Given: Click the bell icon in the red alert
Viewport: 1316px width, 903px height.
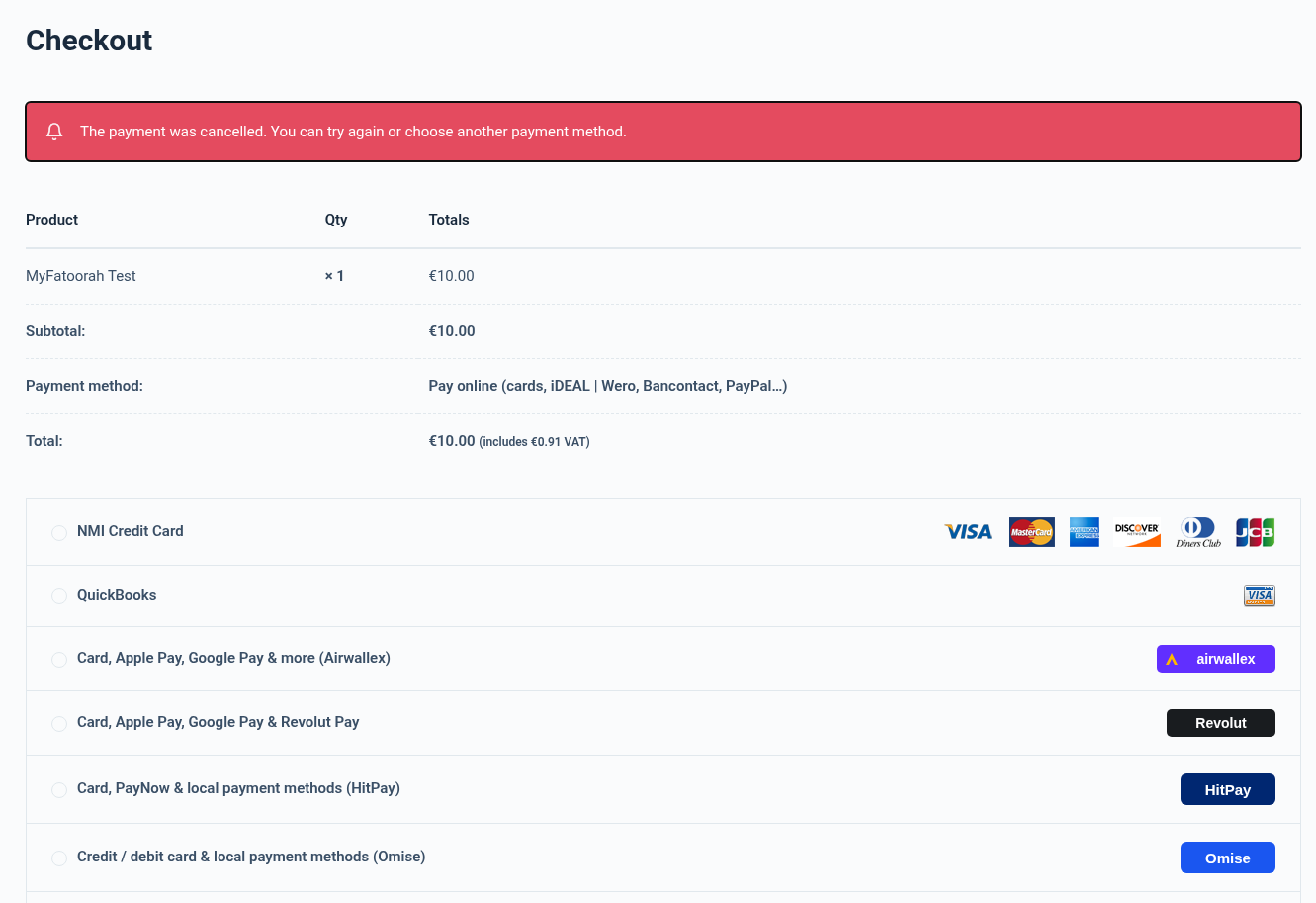Looking at the screenshot, I should click(54, 132).
